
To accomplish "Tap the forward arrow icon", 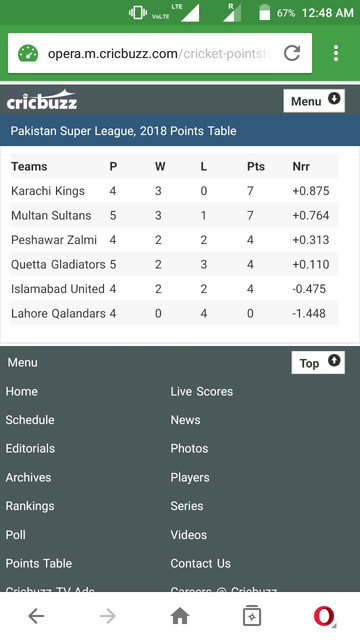I will coord(108,616).
